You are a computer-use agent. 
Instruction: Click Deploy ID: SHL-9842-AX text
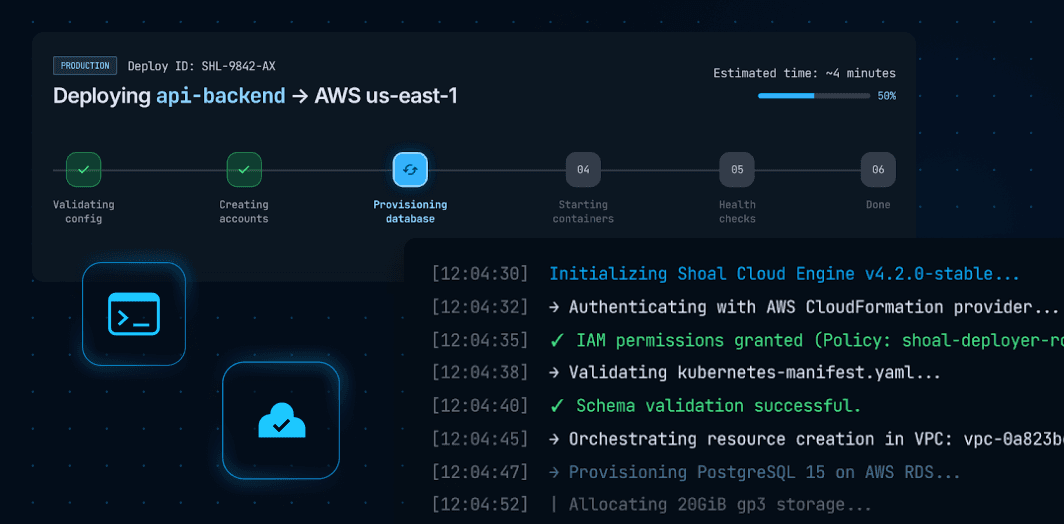[x=202, y=67]
